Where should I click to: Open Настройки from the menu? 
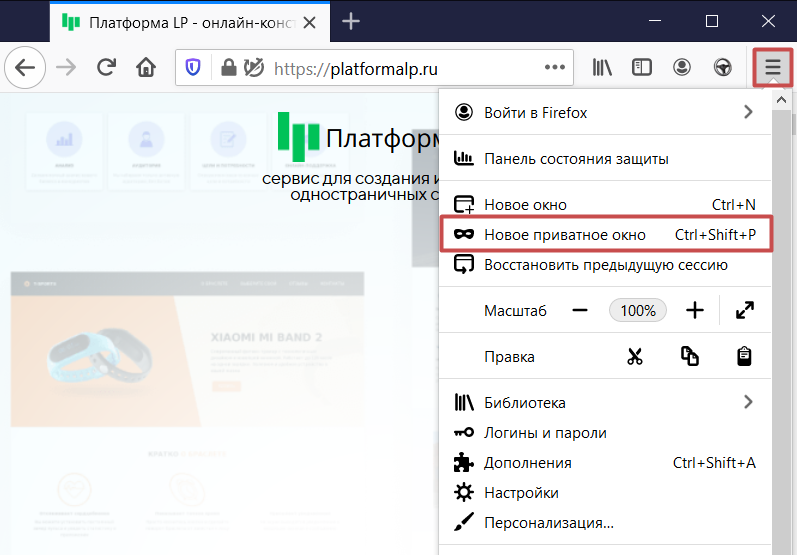tap(520, 492)
